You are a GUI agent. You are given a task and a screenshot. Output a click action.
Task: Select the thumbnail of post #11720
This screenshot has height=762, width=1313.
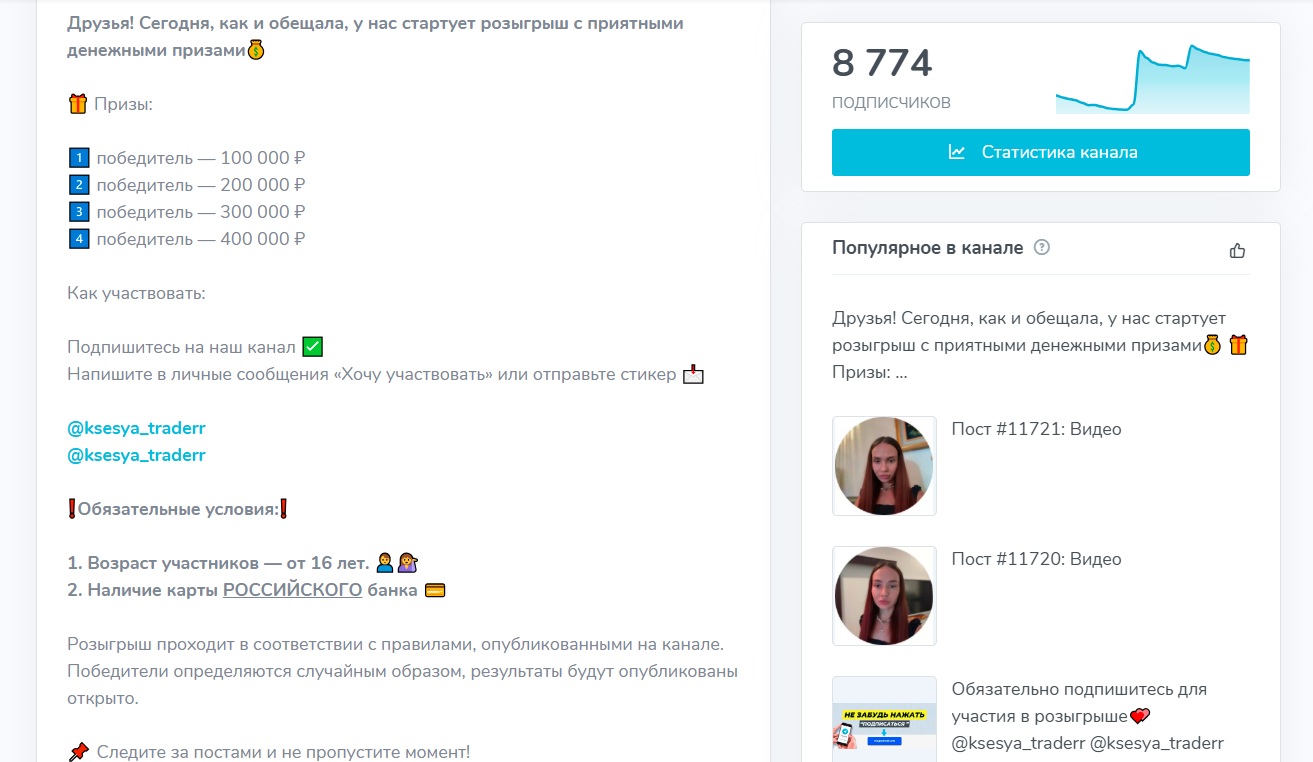pos(884,596)
